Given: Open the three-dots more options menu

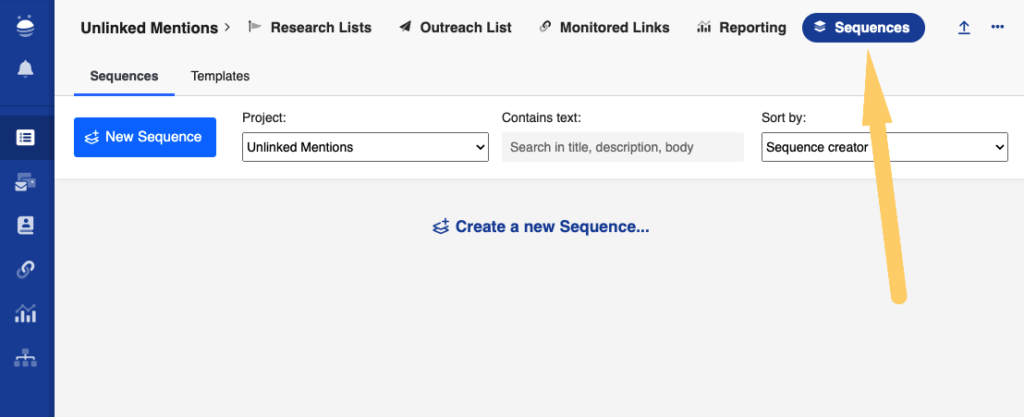Looking at the screenshot, I should (x=997, y=28).
